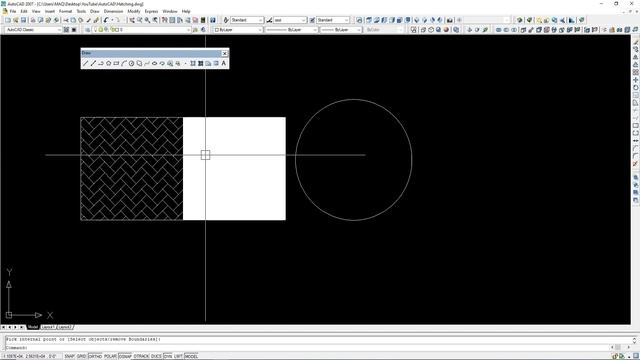Toggle OTRACK in status bar
This screenshot has width=640, height=360.
(141, 356)
